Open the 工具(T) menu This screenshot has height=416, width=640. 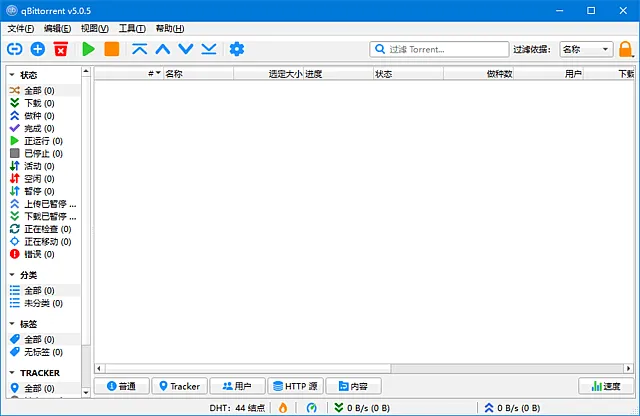pos(131,28)
